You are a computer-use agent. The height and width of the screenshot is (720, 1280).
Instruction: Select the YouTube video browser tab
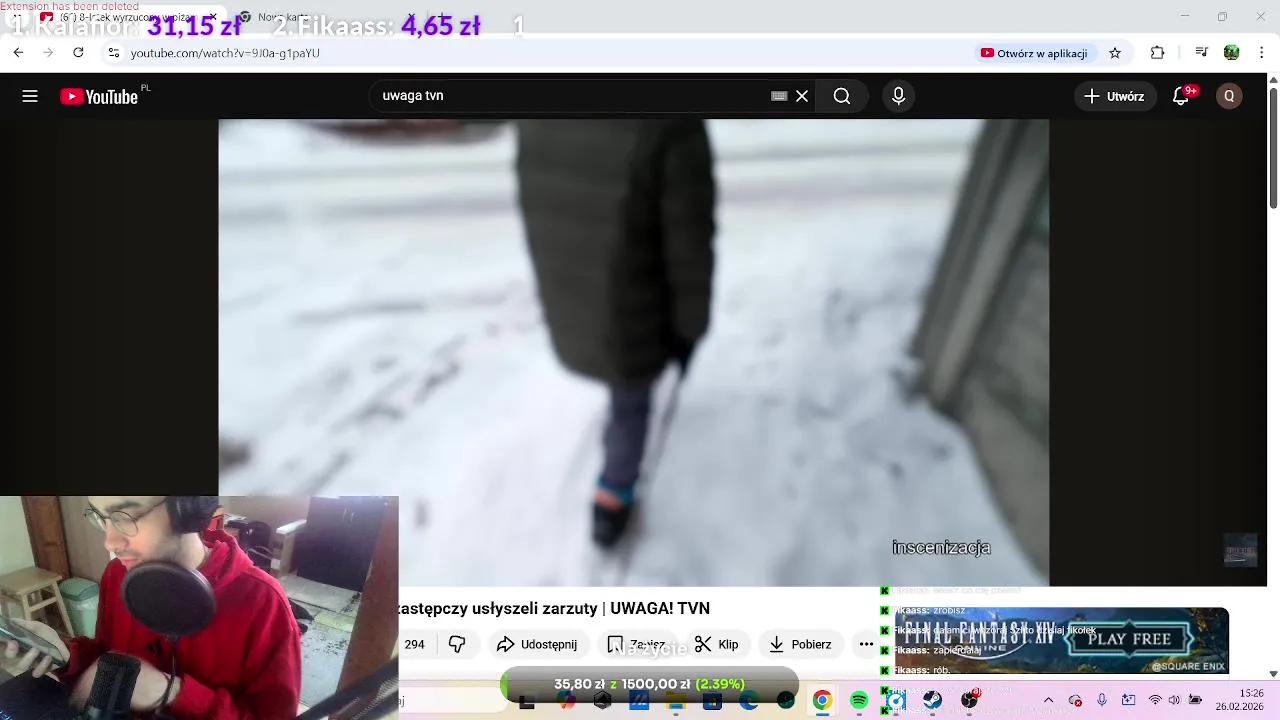(125, 17)
